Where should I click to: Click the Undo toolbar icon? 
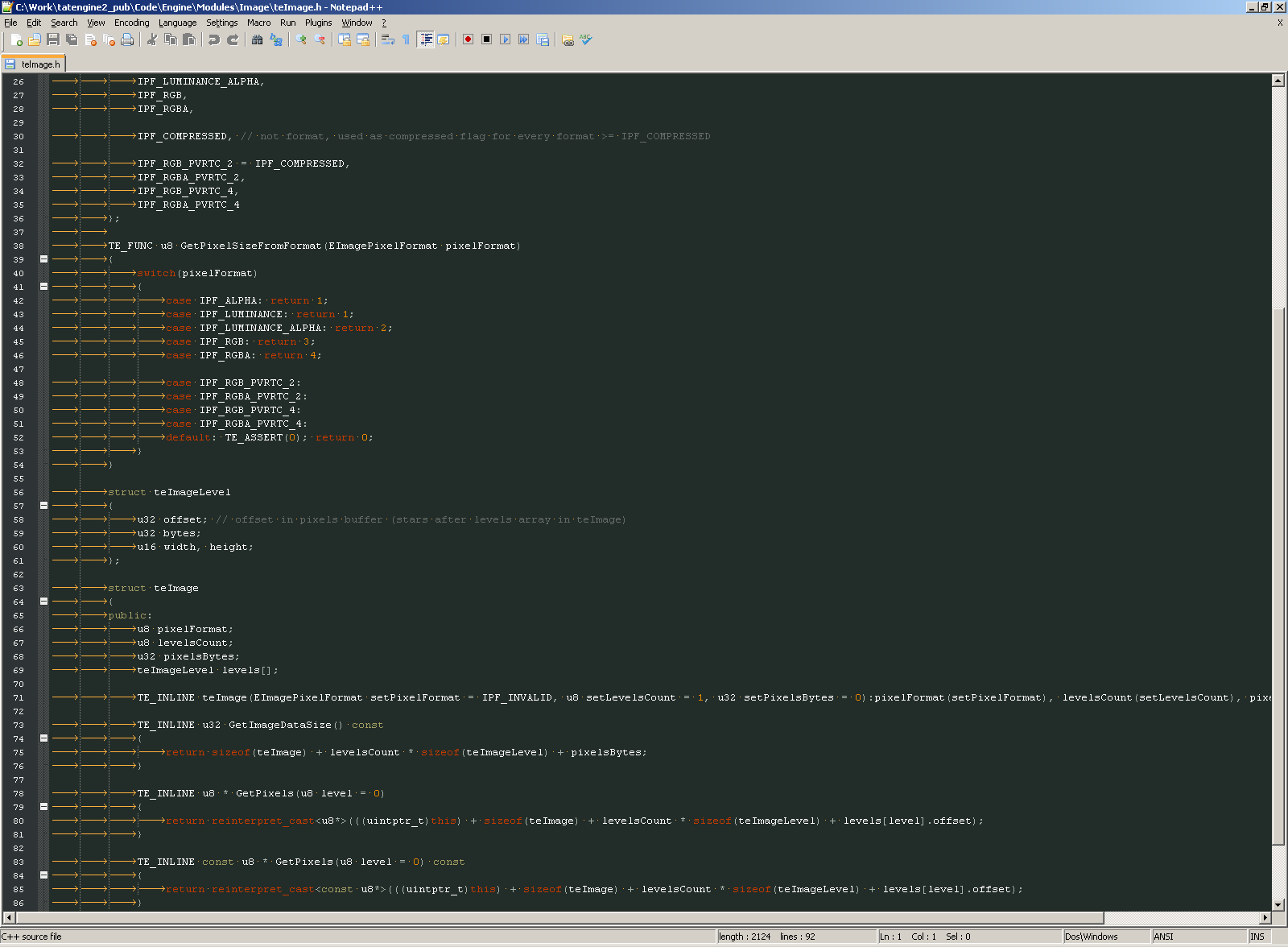point(213,39)
